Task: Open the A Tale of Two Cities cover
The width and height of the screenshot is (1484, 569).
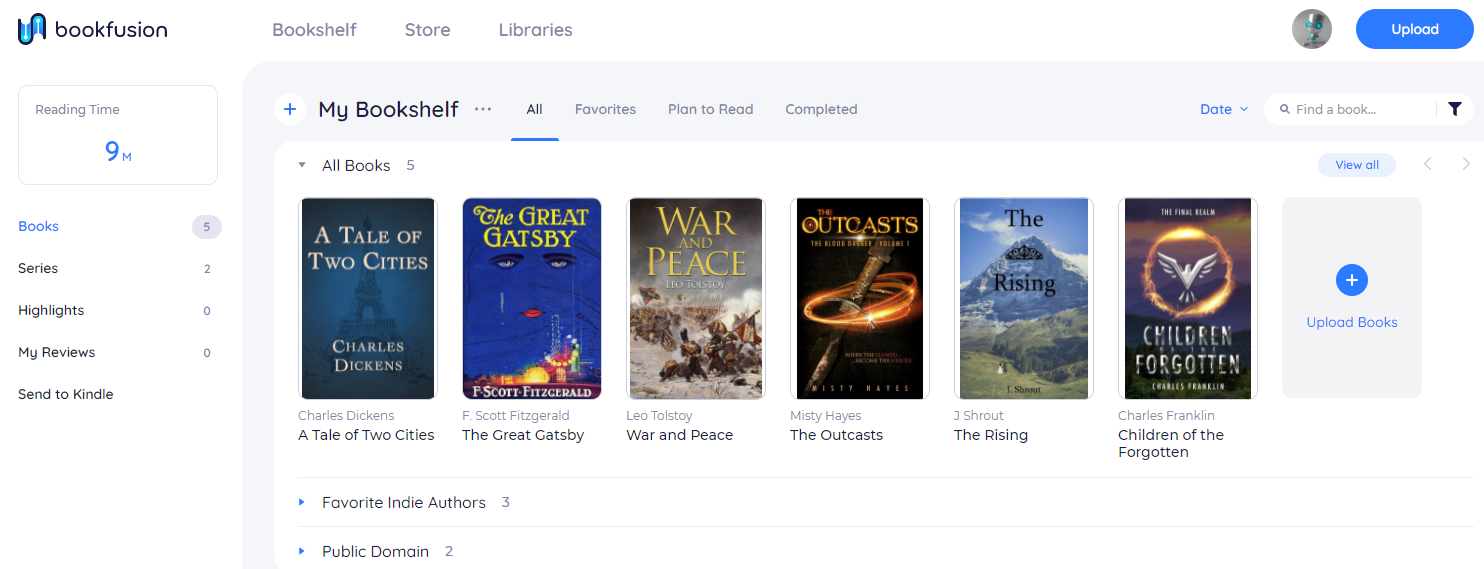Action: pos(368,298)
